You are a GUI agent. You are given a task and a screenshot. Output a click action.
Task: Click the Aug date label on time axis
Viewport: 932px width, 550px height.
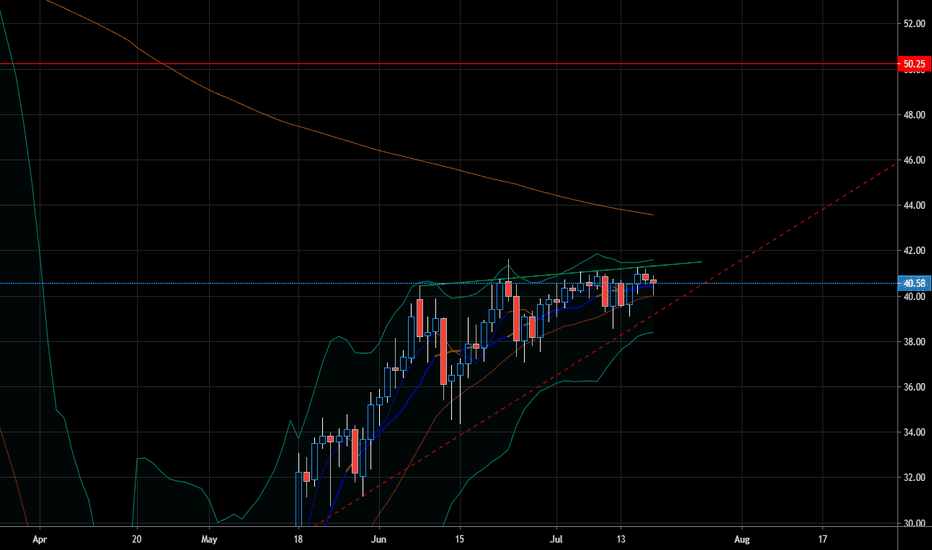pos(742,539)
